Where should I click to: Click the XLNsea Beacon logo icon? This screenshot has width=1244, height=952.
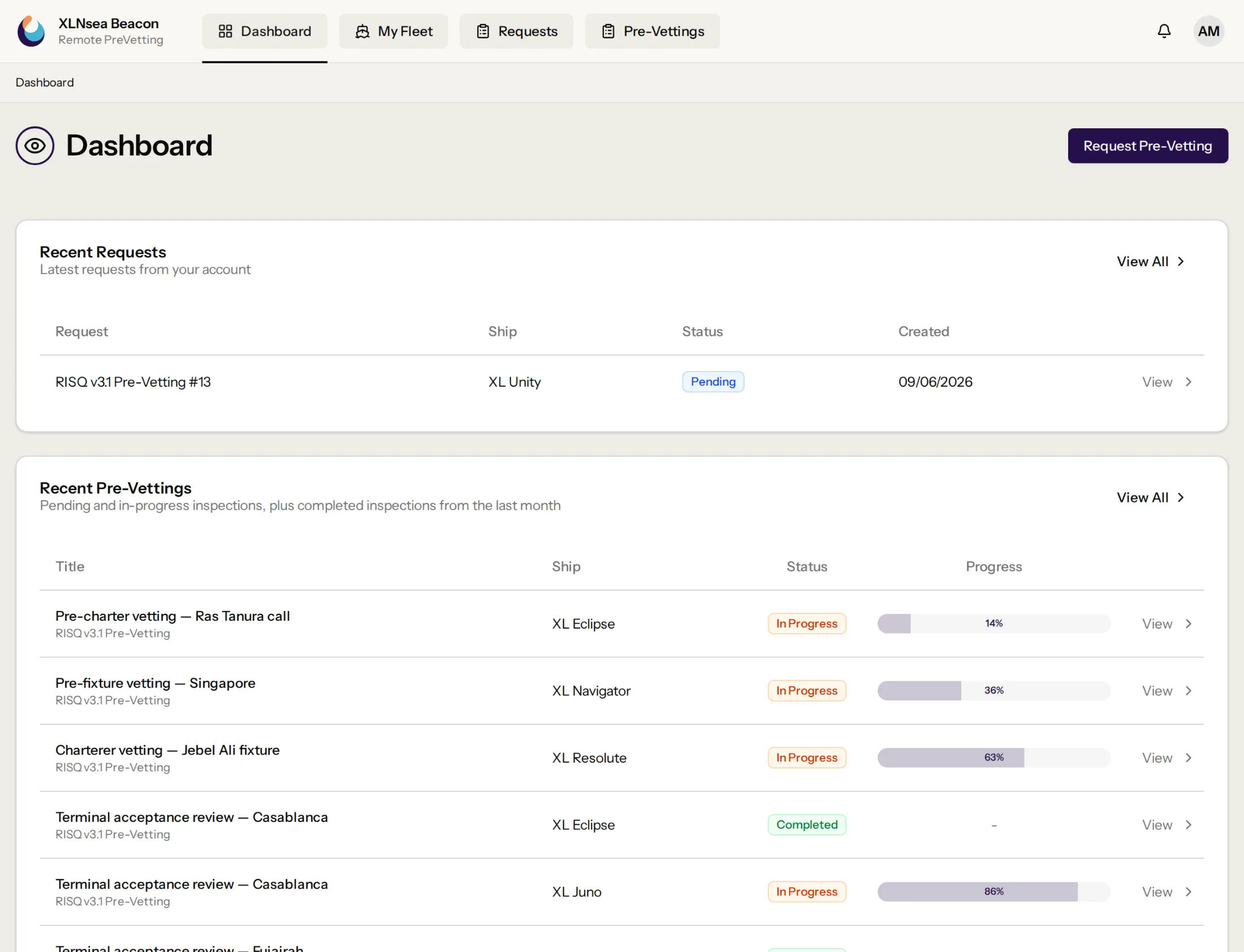coord(31,31)
